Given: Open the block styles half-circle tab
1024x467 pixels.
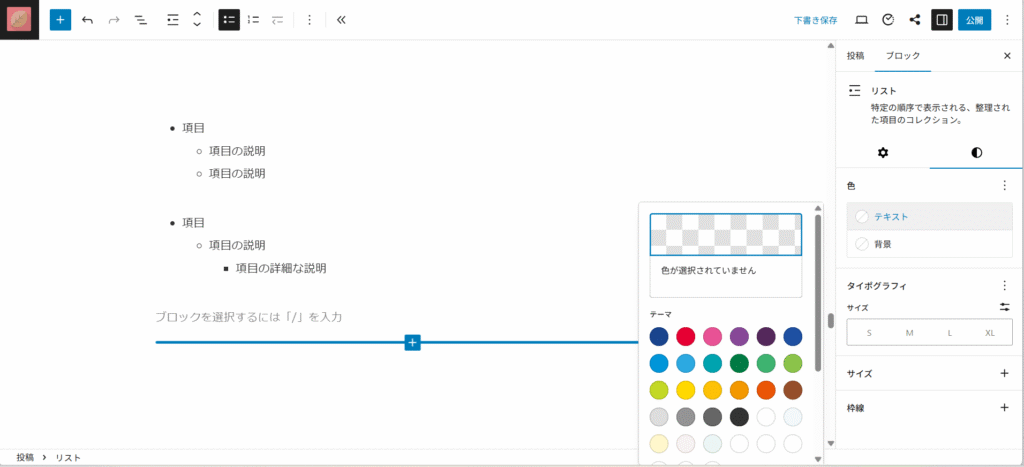Looking at the screenshot, I should tap(976, 152).
